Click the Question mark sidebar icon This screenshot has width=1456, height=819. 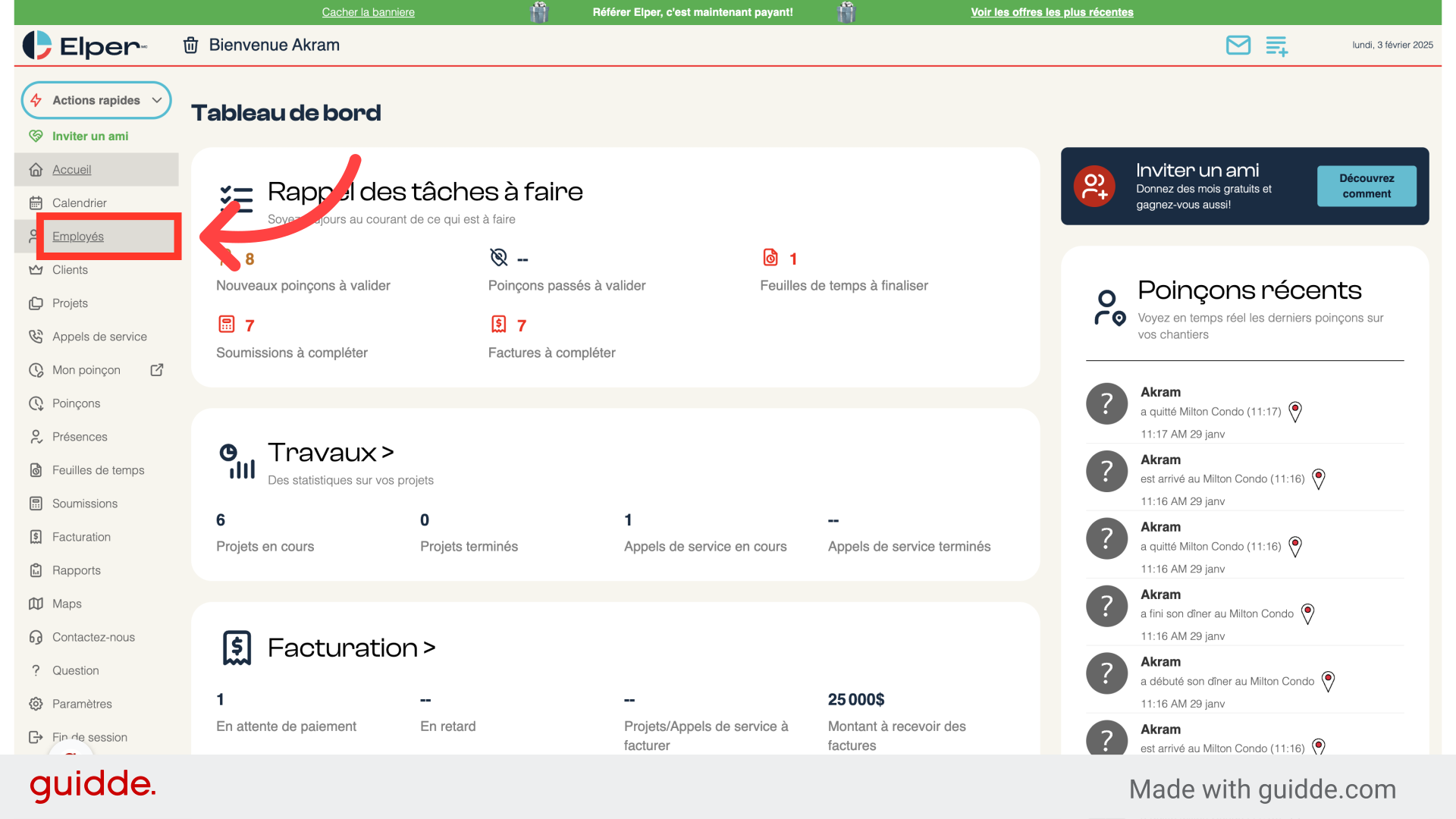point(36,670)
